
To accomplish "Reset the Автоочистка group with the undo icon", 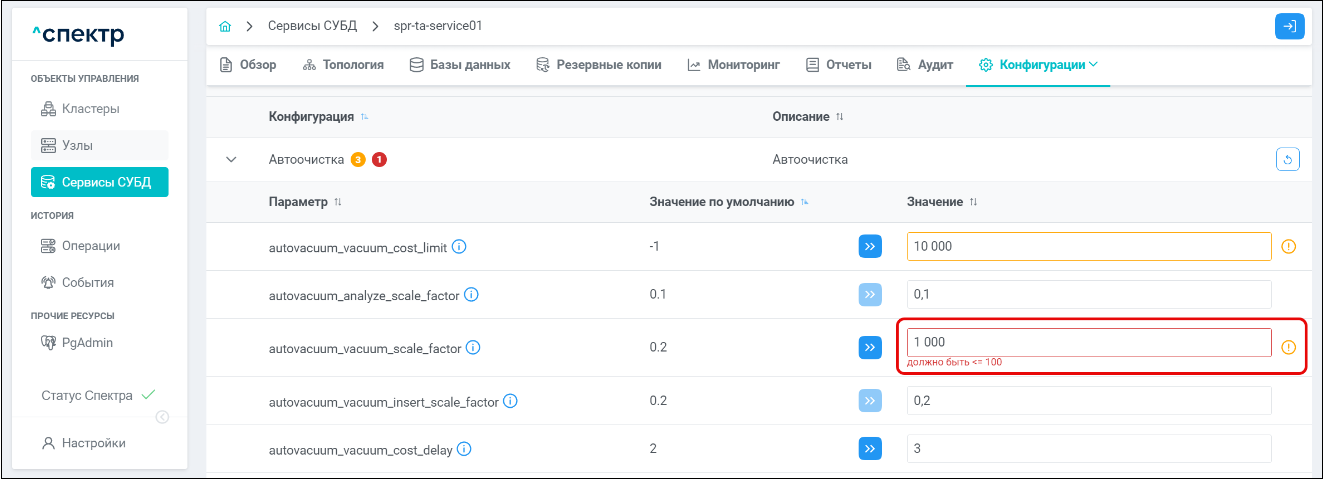I will click(1288, 159).
